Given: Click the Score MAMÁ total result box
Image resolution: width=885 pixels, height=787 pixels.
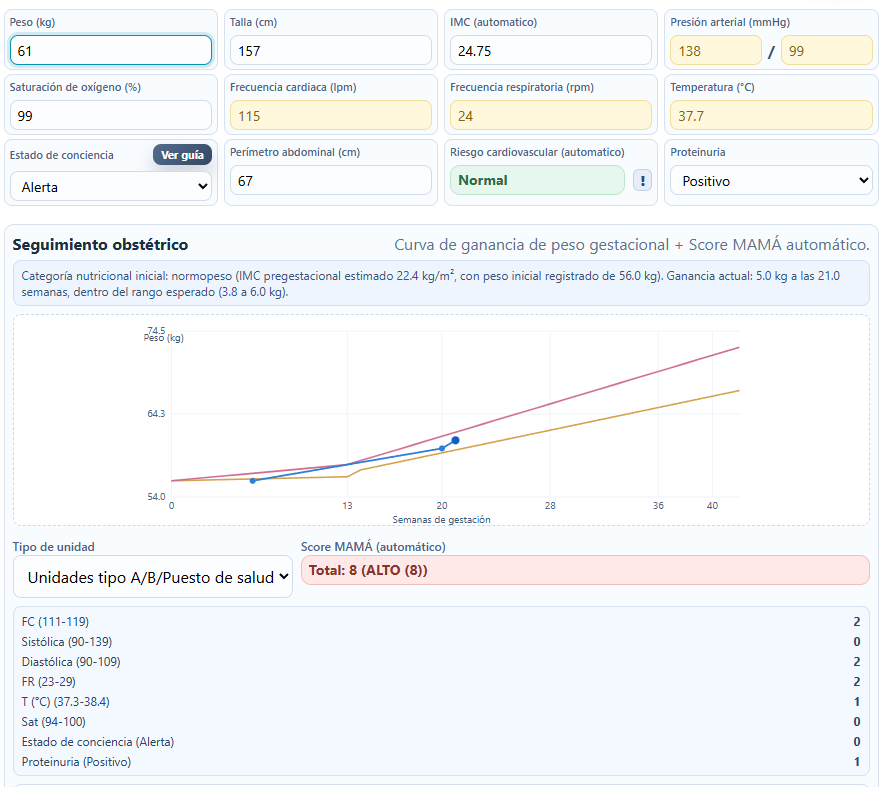Looking at the screenshot, I should pos(585,570).
